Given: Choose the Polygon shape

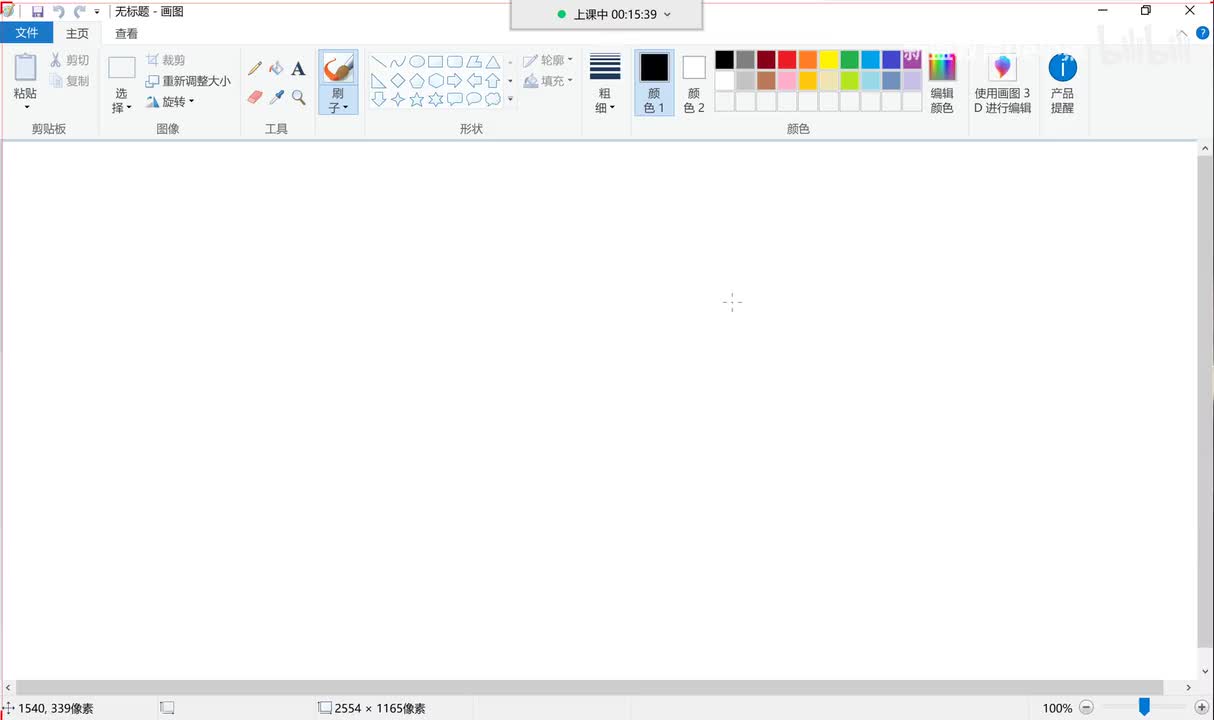Looking at the screenshot, I should [474, 62].
